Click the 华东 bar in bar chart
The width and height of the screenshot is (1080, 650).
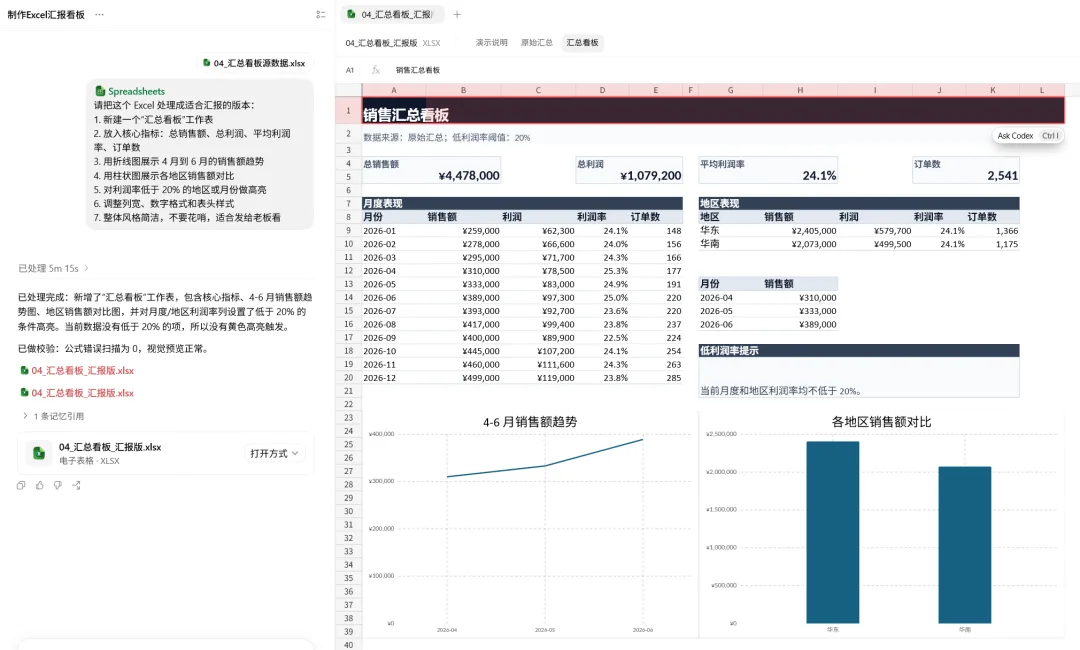click(x=833, y=532)
